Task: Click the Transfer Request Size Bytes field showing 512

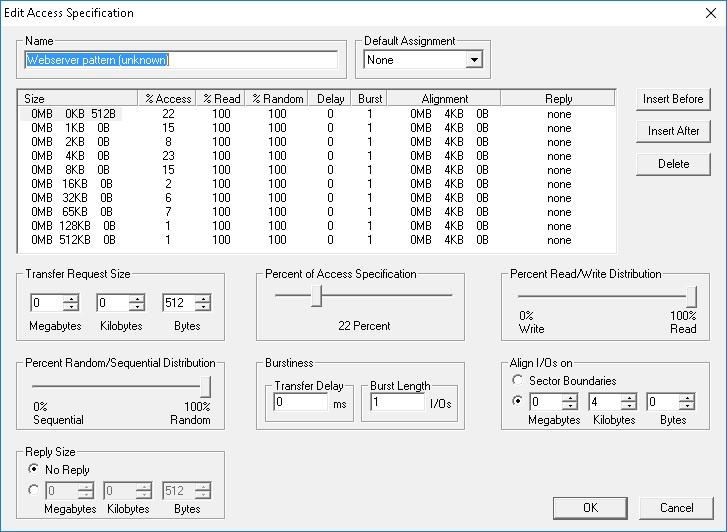Action: (179, 303)
